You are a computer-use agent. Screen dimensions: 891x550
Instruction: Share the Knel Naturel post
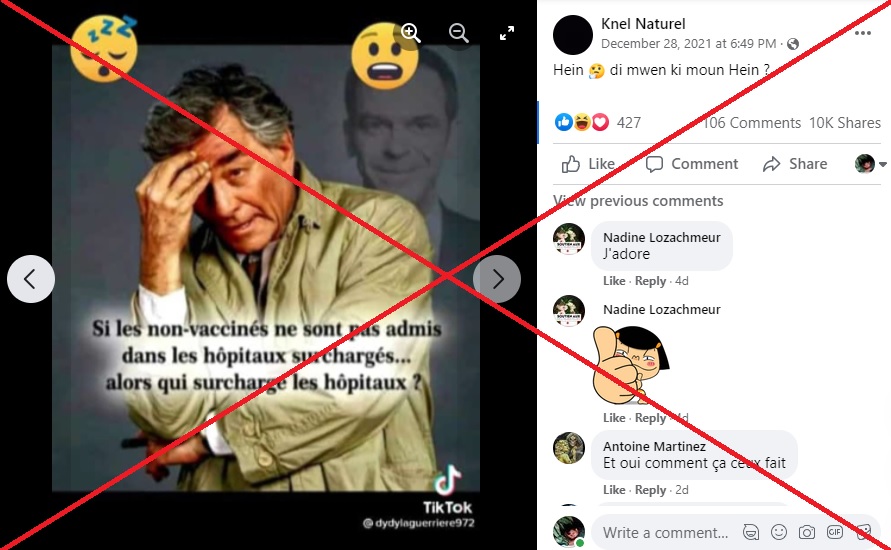point(795,164)
